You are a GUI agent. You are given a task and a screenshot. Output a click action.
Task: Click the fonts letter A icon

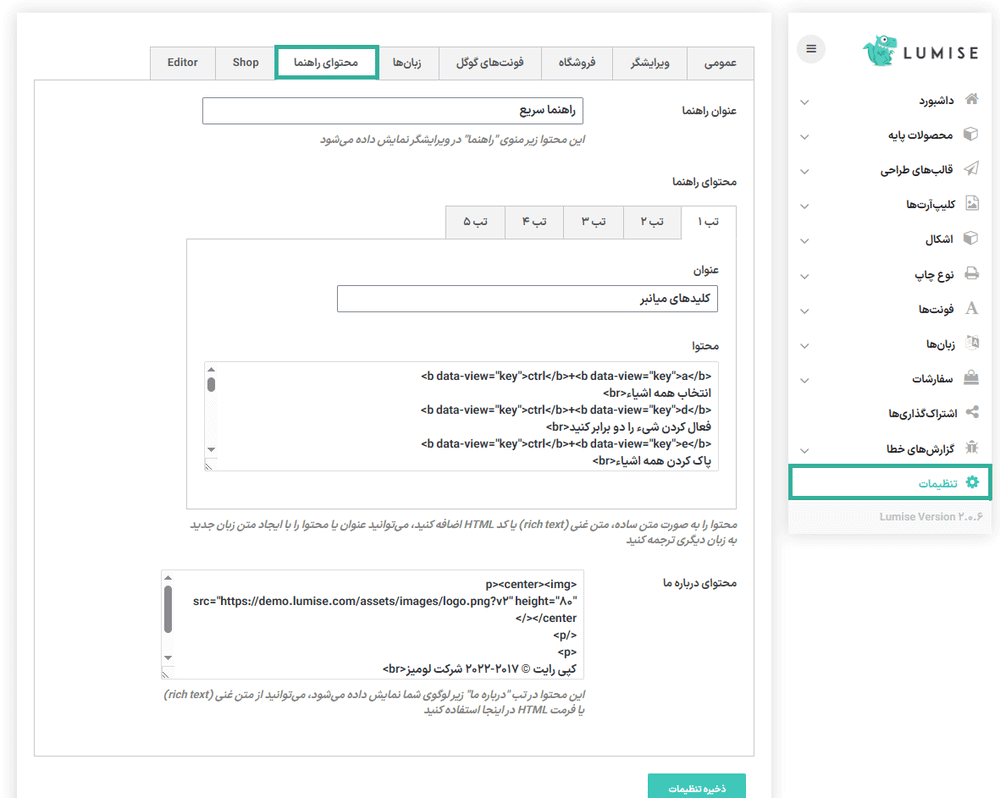coord(971,309)
